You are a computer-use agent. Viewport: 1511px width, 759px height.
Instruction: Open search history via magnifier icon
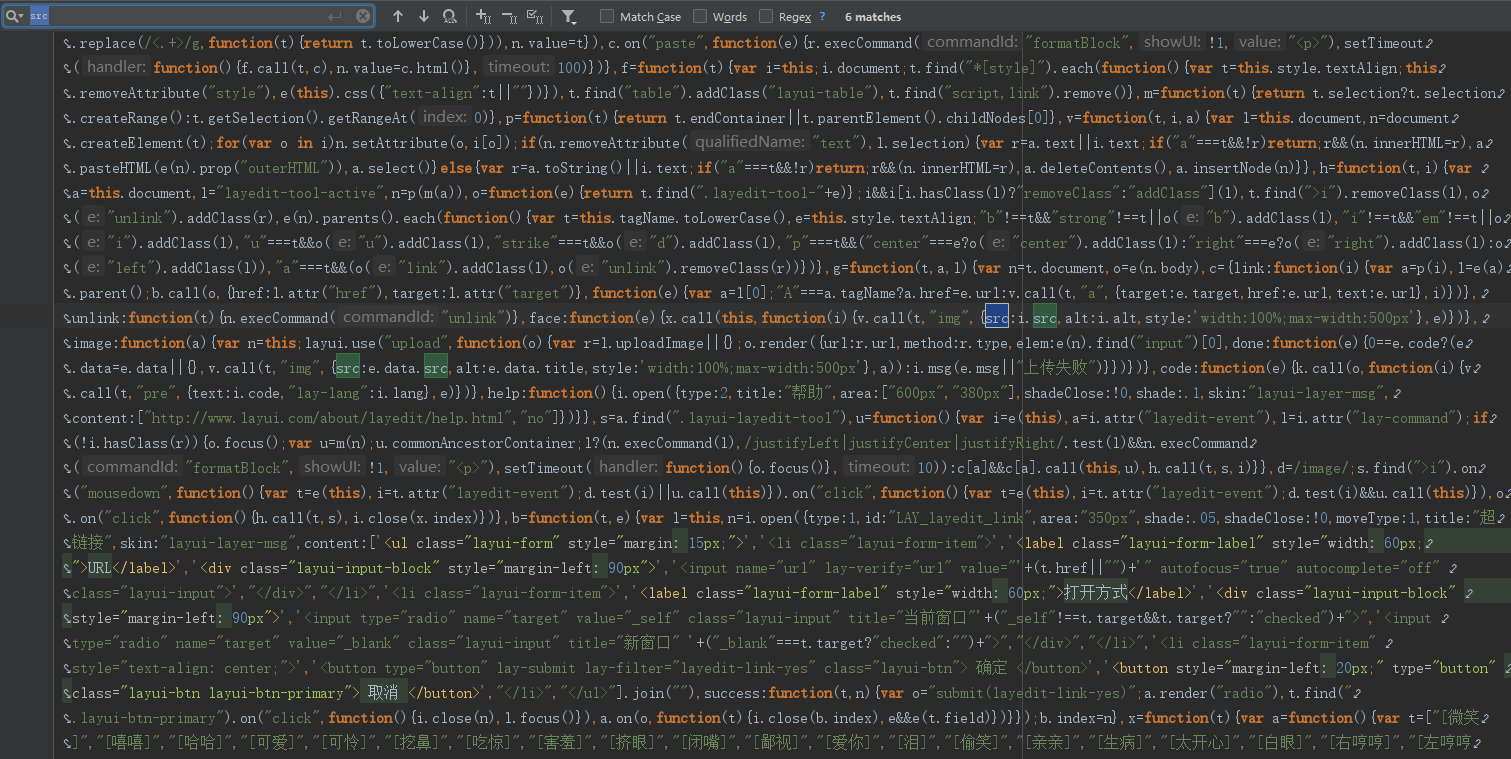click(14, 16)
